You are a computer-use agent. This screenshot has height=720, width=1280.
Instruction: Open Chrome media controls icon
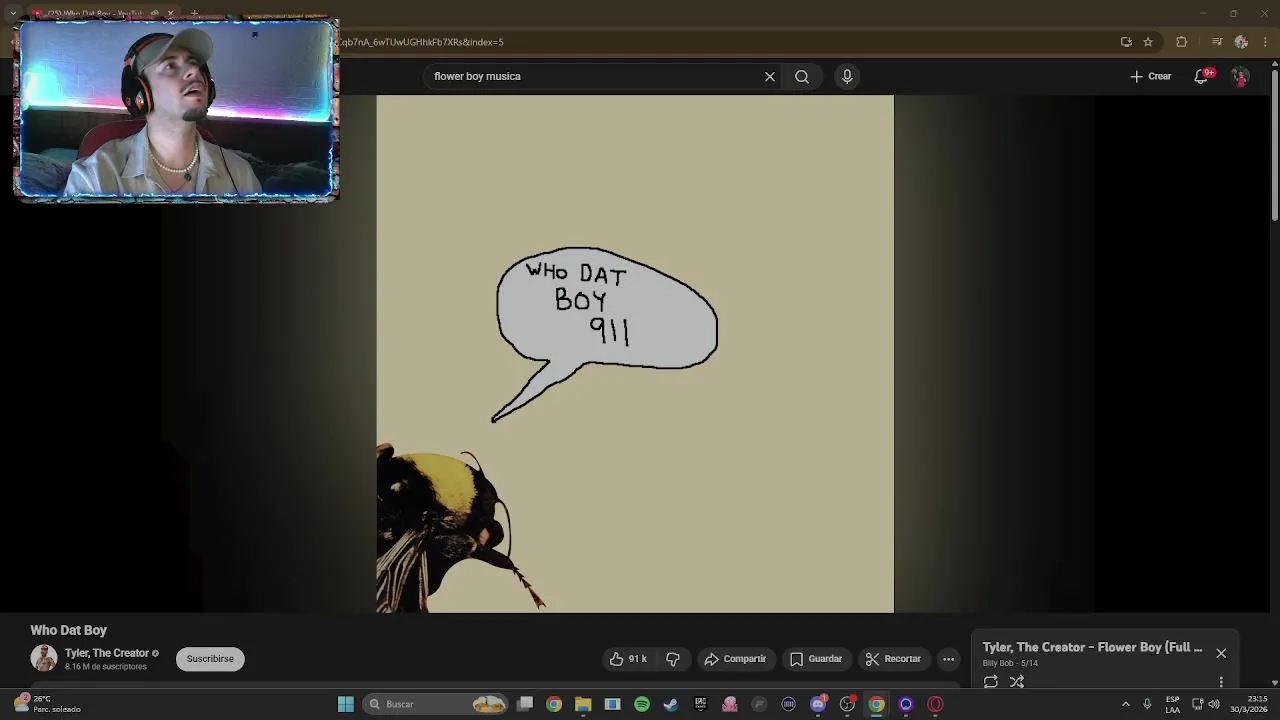(x=1217, y=42)
